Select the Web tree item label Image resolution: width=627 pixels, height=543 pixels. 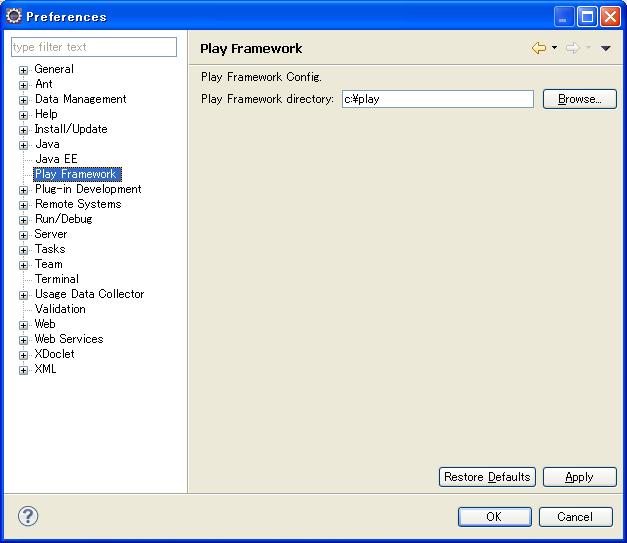pyautogui.click(x=45, y=324)
